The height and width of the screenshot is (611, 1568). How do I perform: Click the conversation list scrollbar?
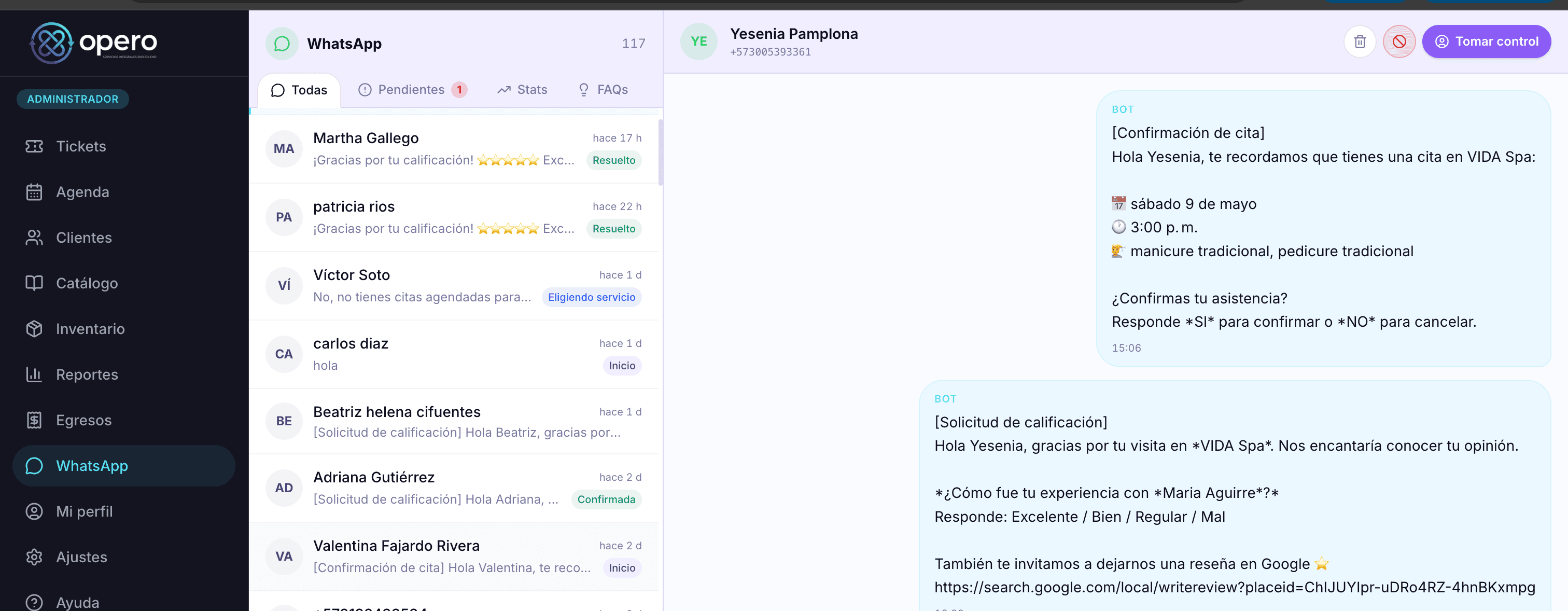(x=661, y=152)
